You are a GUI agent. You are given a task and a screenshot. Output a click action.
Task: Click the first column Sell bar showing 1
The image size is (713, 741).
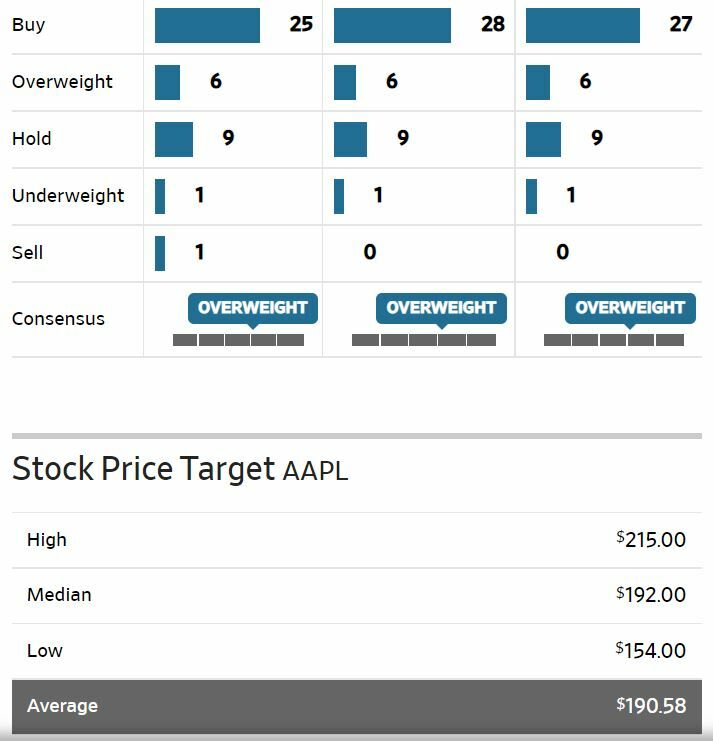click(x=160, y=253)
